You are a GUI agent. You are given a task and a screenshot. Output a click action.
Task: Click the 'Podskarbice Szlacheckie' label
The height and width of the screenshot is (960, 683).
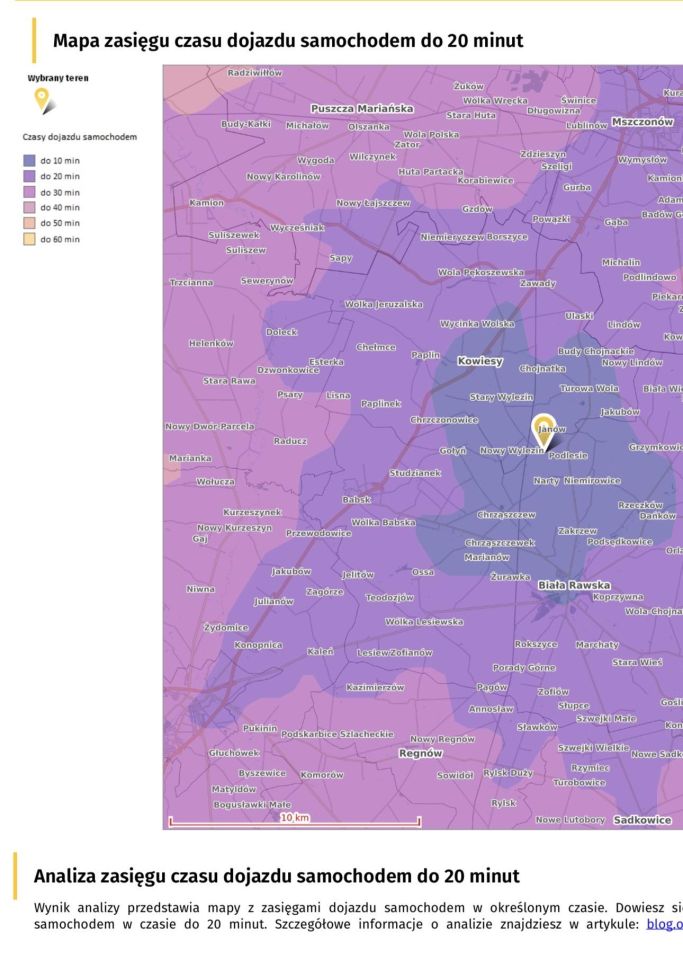[x=337, y=733]
